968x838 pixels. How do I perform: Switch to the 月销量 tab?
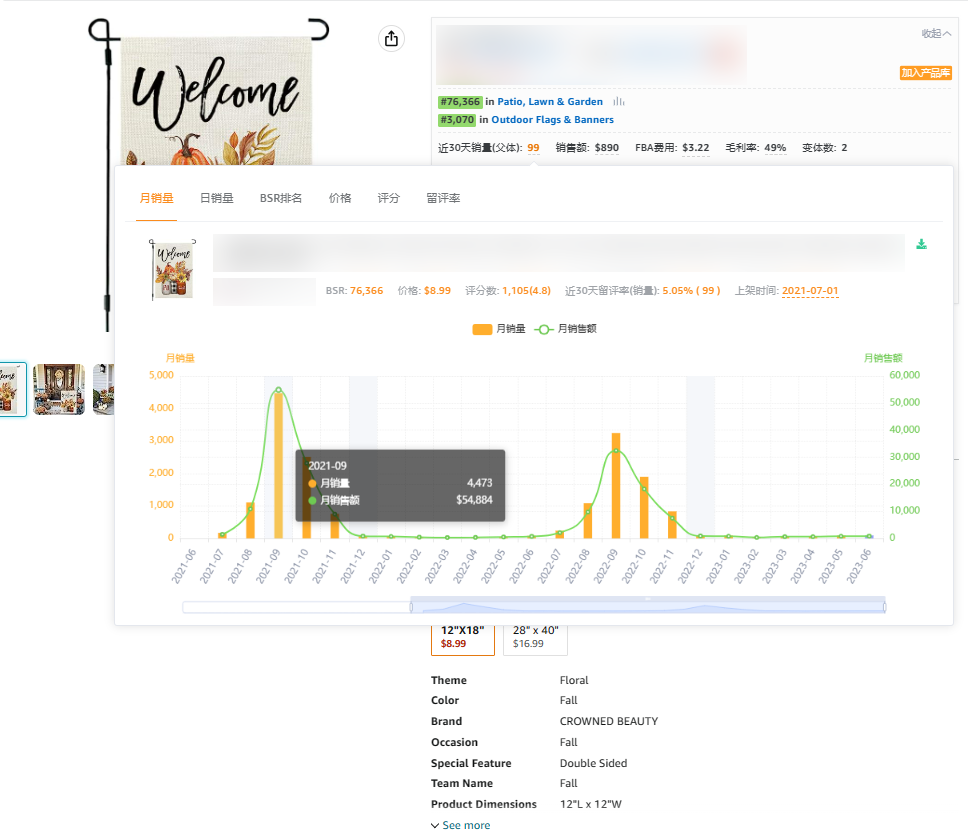click(x=156, y=198)
